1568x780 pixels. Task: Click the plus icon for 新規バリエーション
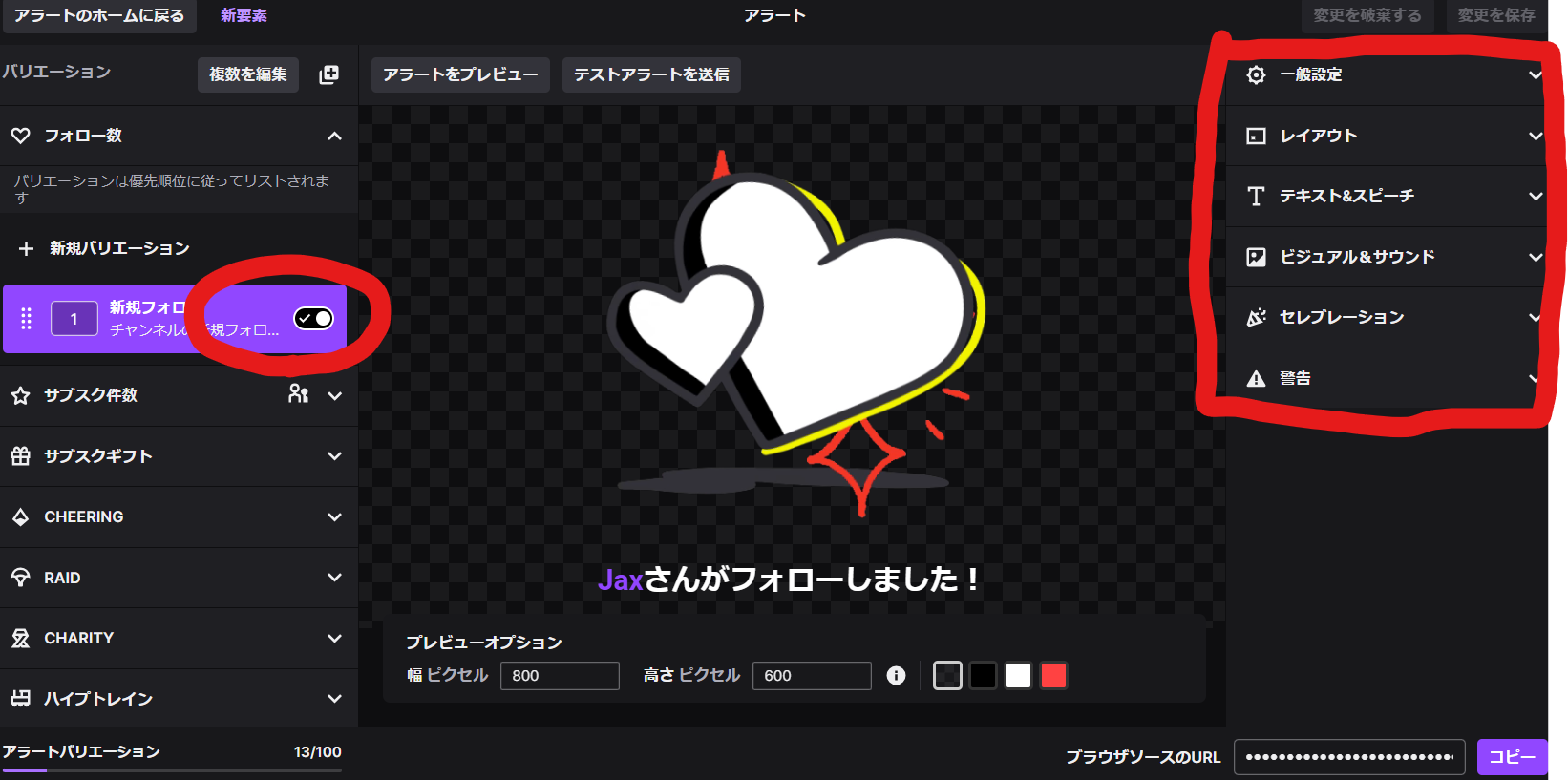pyautogui.click(x=26, y=248)
